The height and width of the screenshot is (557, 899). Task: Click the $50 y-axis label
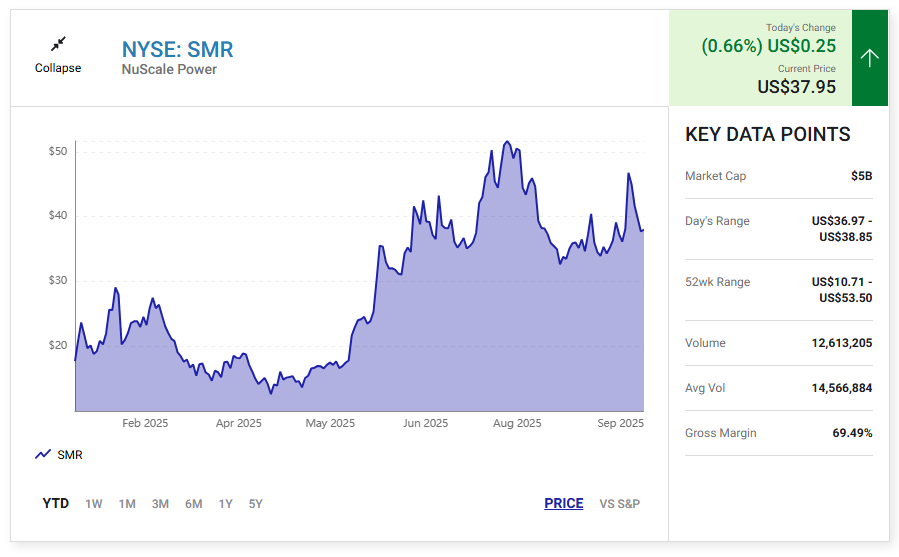(58, 151)
